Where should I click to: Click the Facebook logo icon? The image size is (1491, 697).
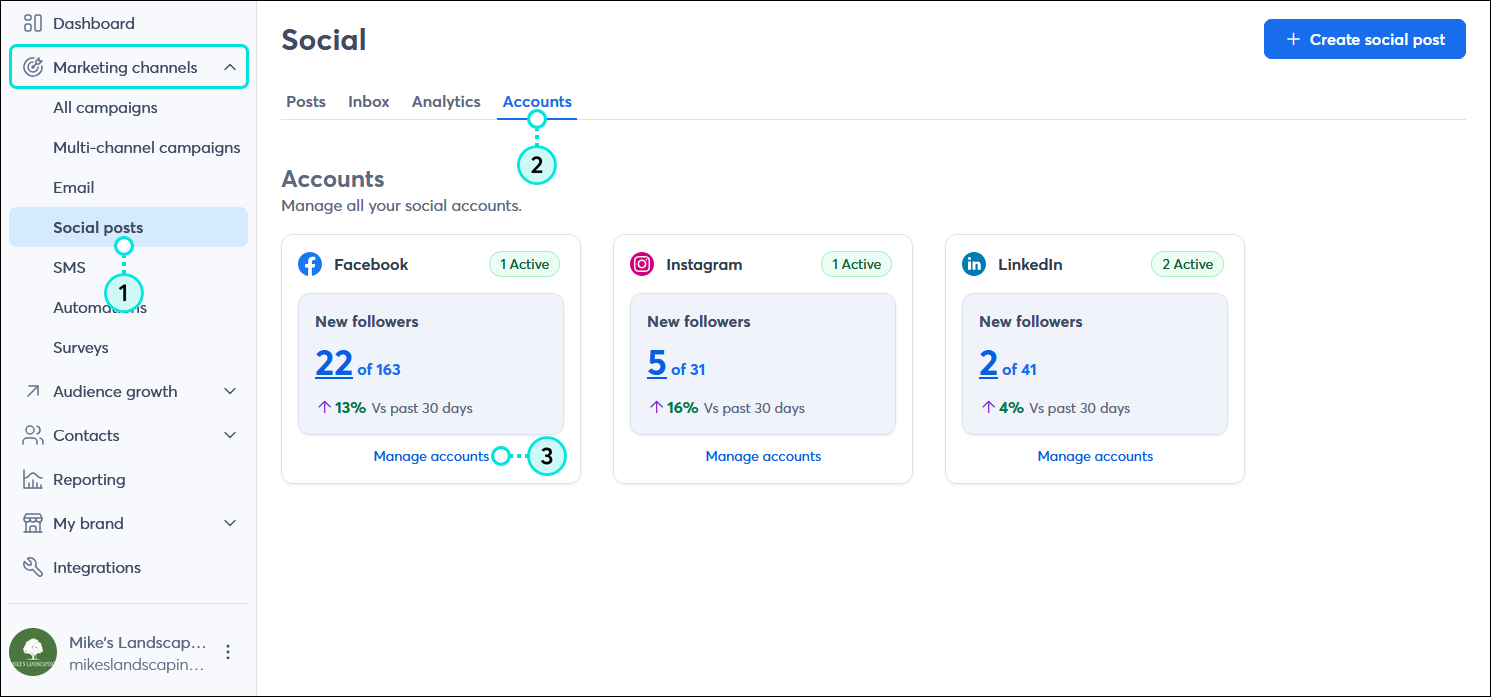point(310,264)
